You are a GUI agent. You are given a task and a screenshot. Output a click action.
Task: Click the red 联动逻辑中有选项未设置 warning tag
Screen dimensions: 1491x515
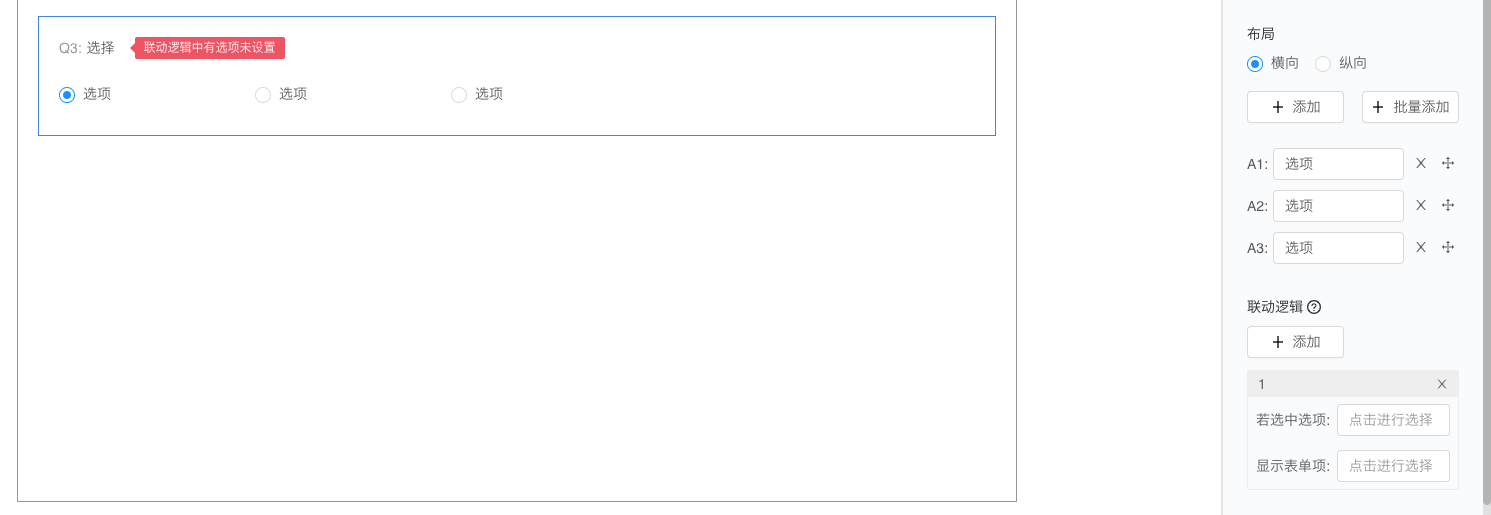click(x=209, y=48)
